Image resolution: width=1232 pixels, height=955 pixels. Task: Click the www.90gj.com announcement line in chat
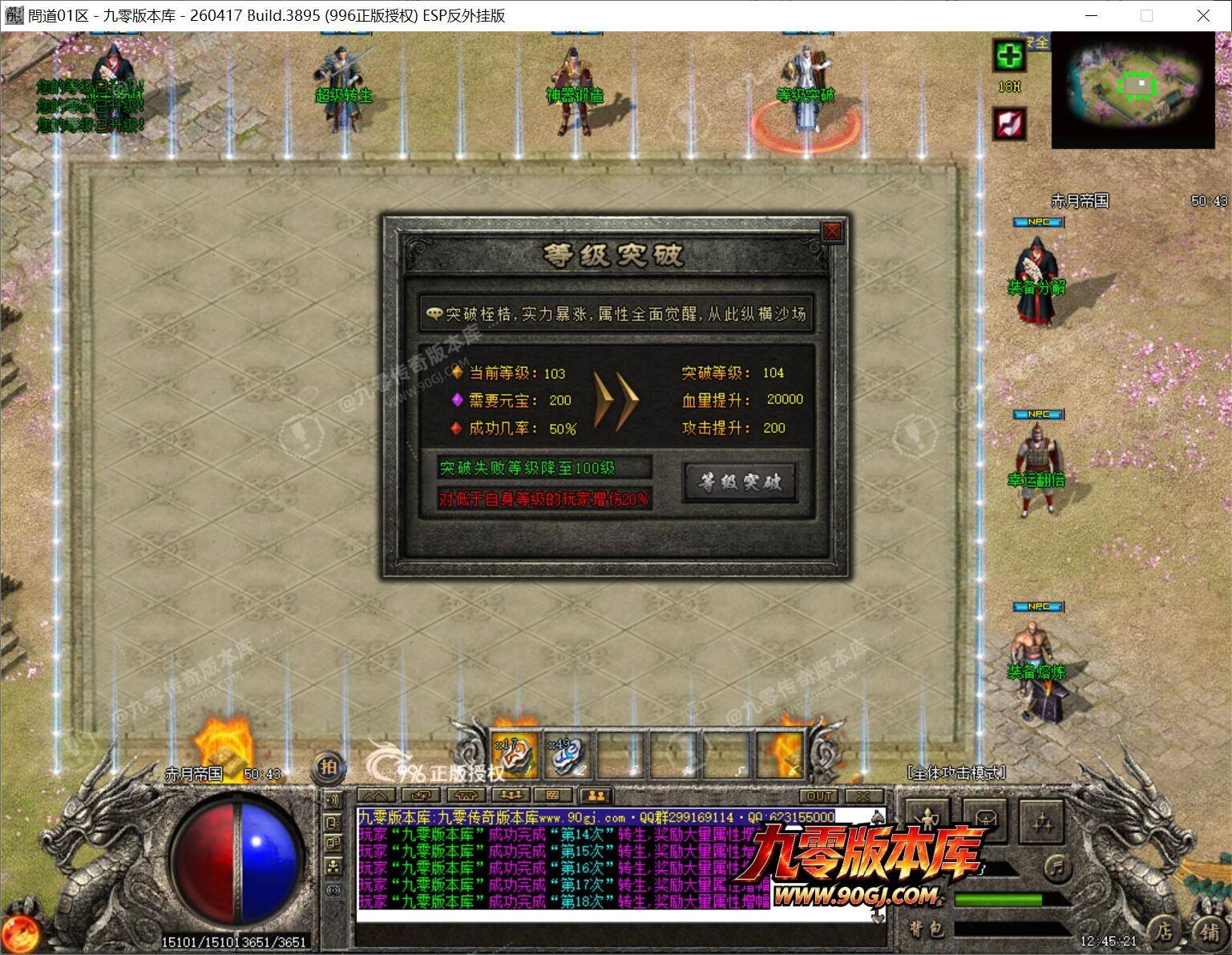(596, 817)
